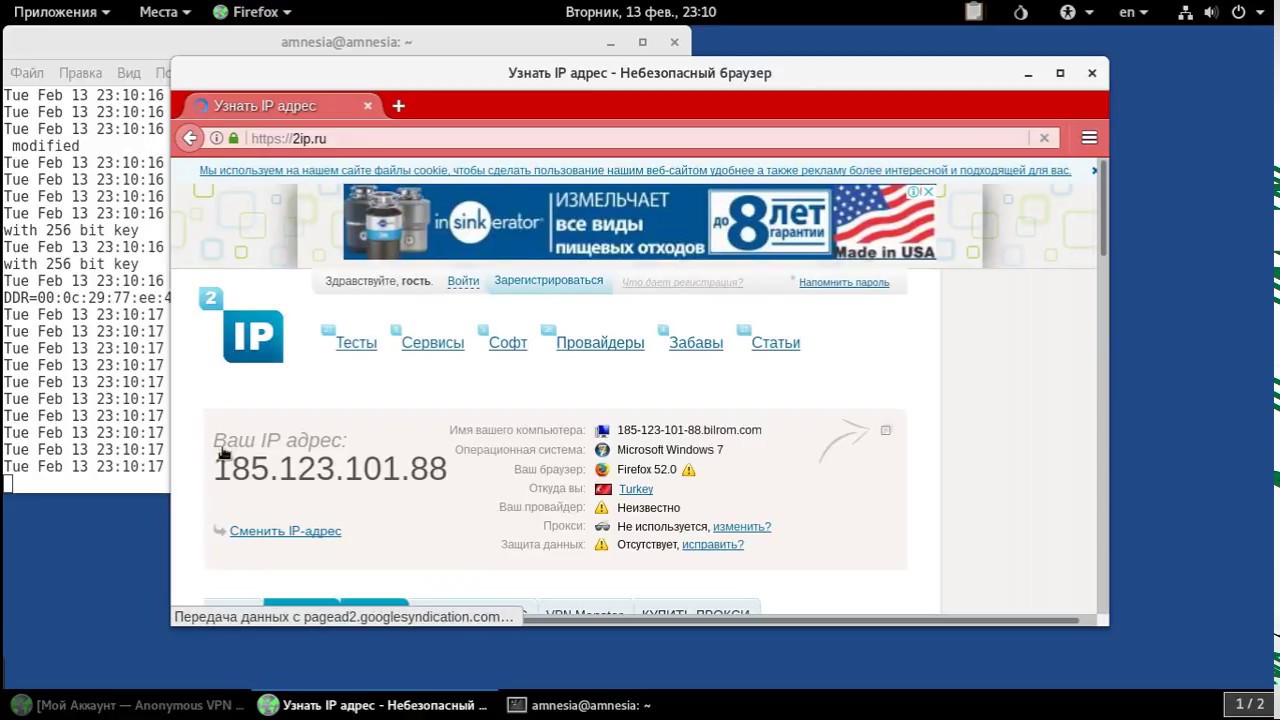
Task: Show site information icon in address bar
Action: click(x=216, y=138)
